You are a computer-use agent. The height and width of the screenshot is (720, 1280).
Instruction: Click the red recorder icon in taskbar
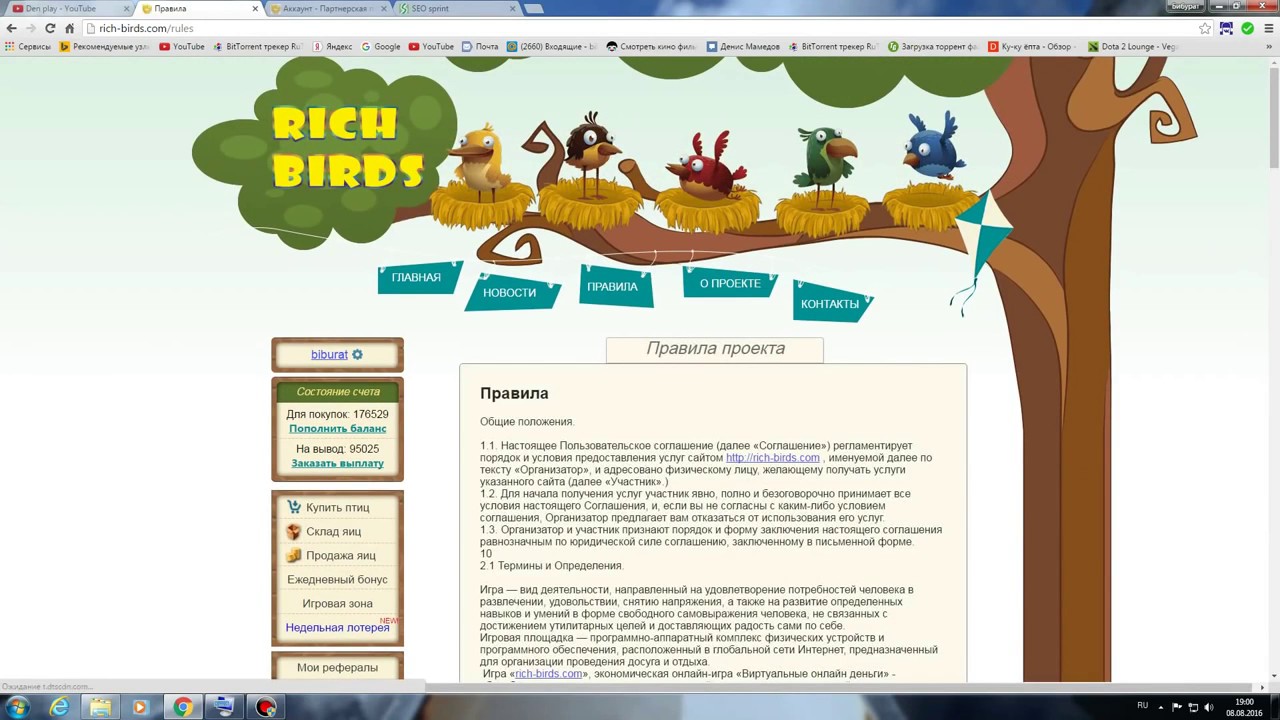pos(265,707)
